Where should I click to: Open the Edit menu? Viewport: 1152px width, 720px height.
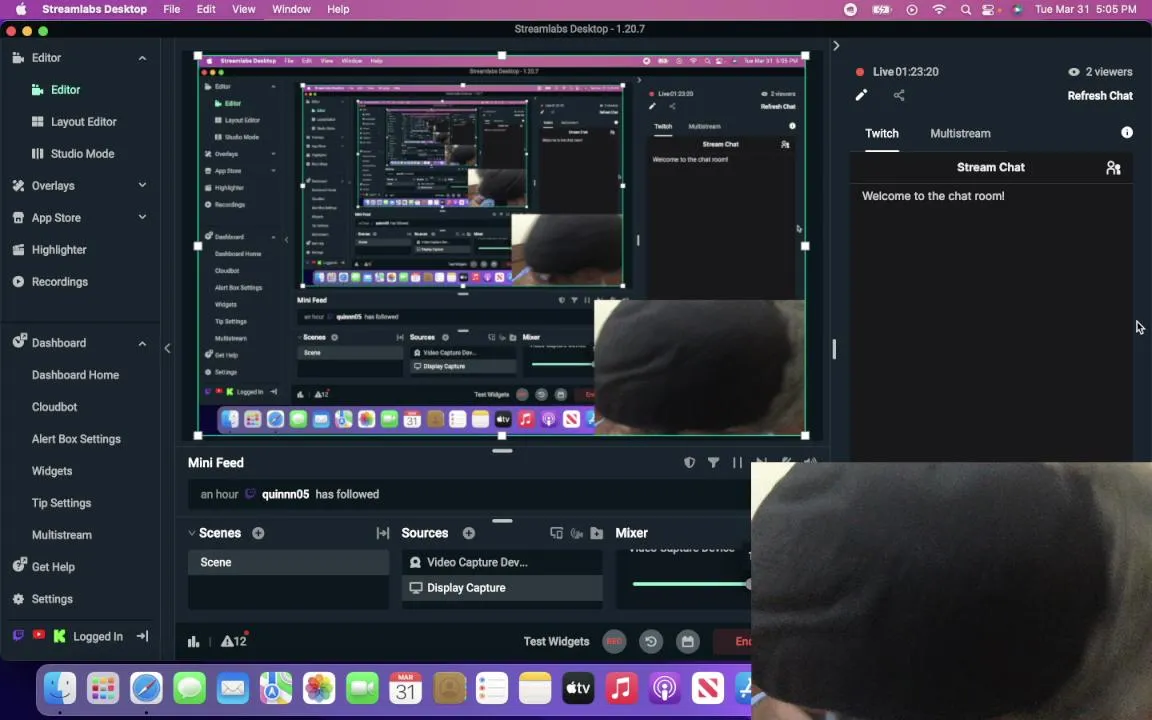[x=206, y=9]
